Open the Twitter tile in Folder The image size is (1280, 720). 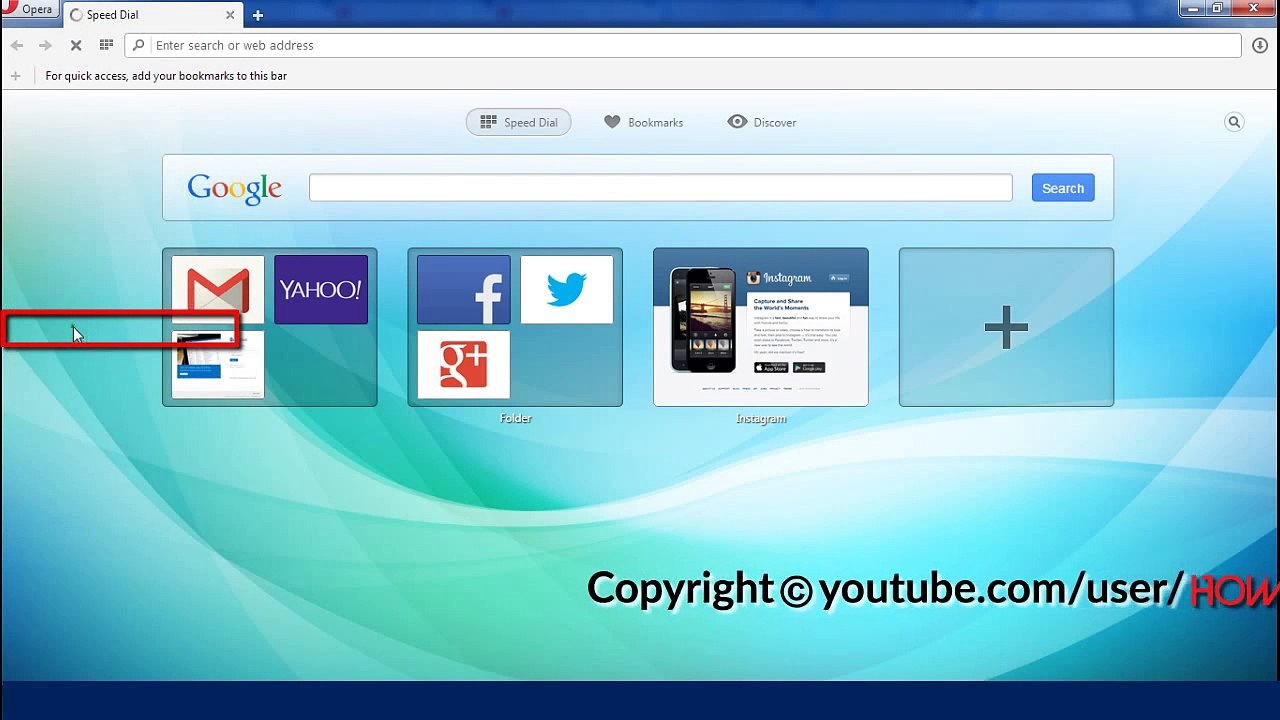tap(566, 289)
